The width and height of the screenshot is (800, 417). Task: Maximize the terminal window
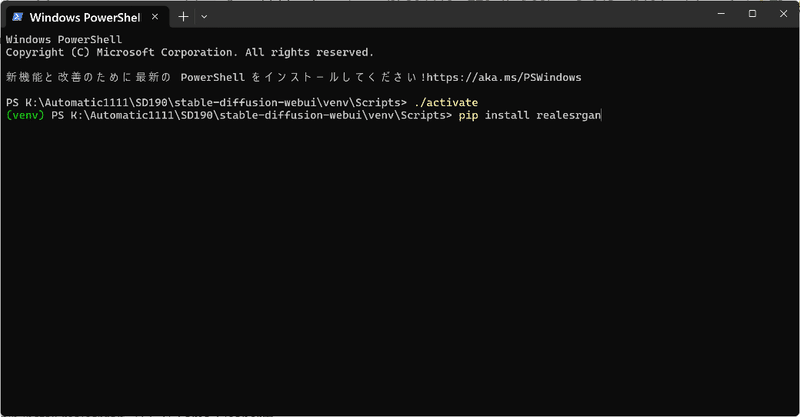point(752,14)
